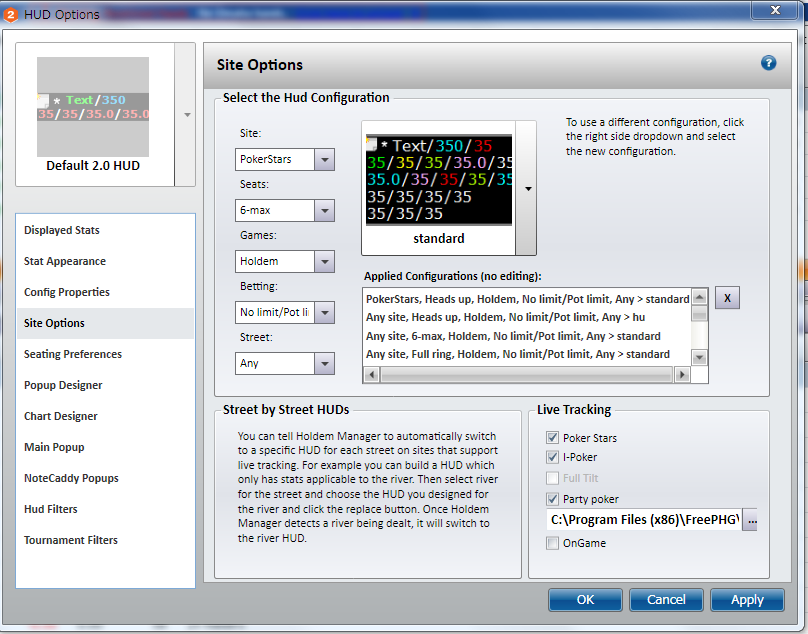Select 'Any site, Heads up' > hu row
This screenshot has height=634, width=808.
coord(527,317)
